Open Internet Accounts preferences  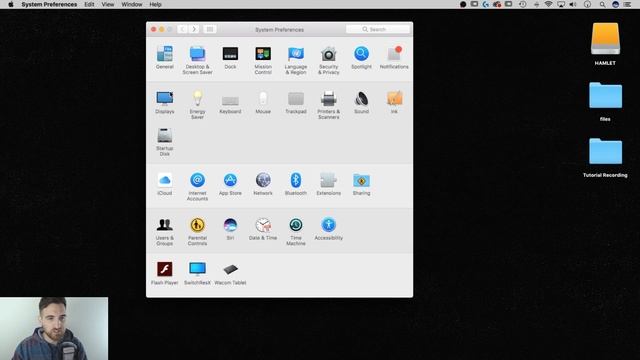(x=197, y=187)
